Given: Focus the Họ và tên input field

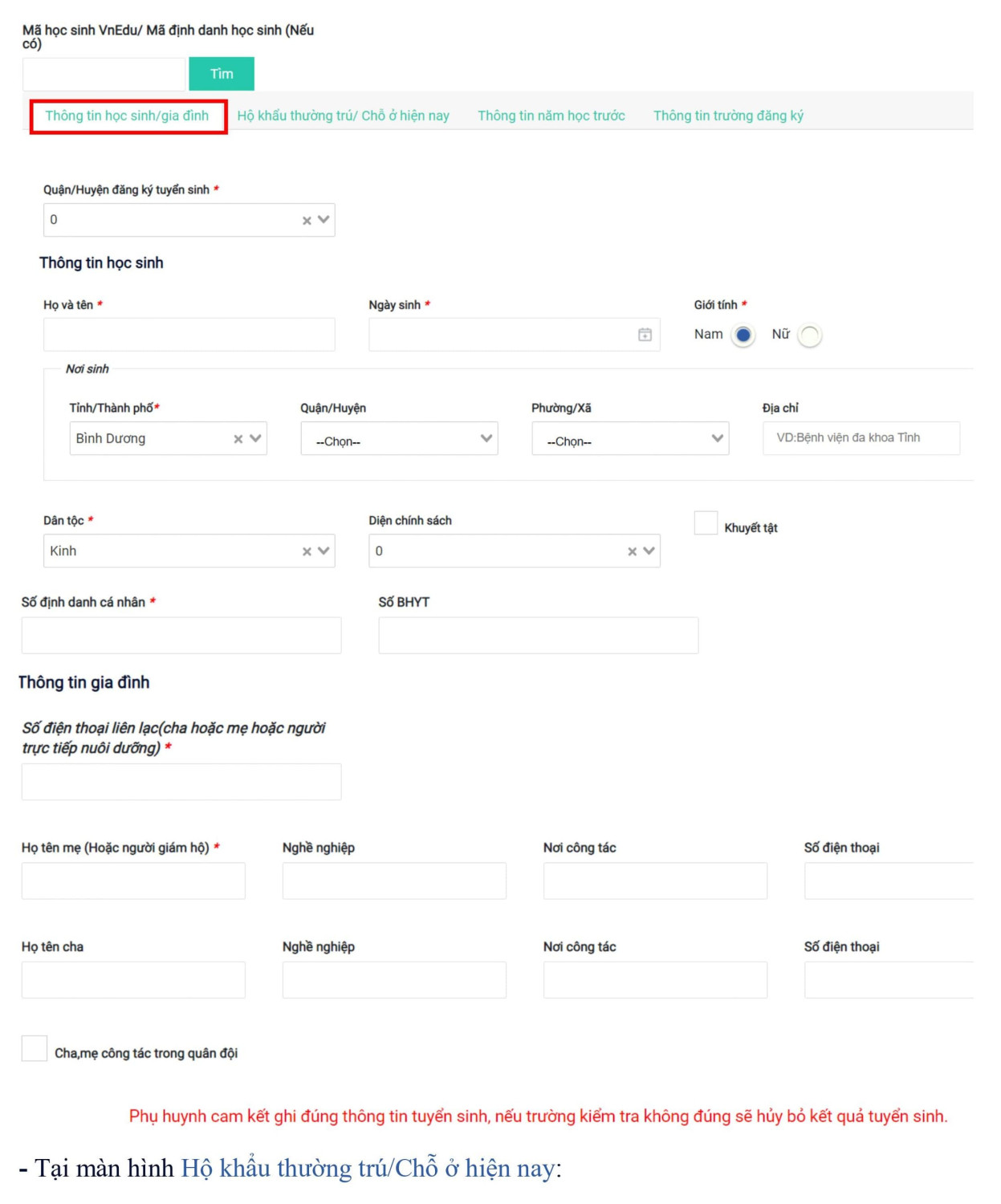Looking at the screenshot, I should coord(189,335).
